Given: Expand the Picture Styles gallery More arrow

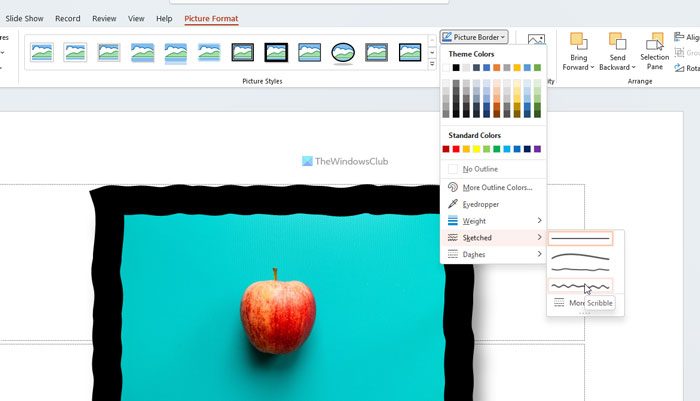Looking at the screenshot, I should tap(432, 64).
